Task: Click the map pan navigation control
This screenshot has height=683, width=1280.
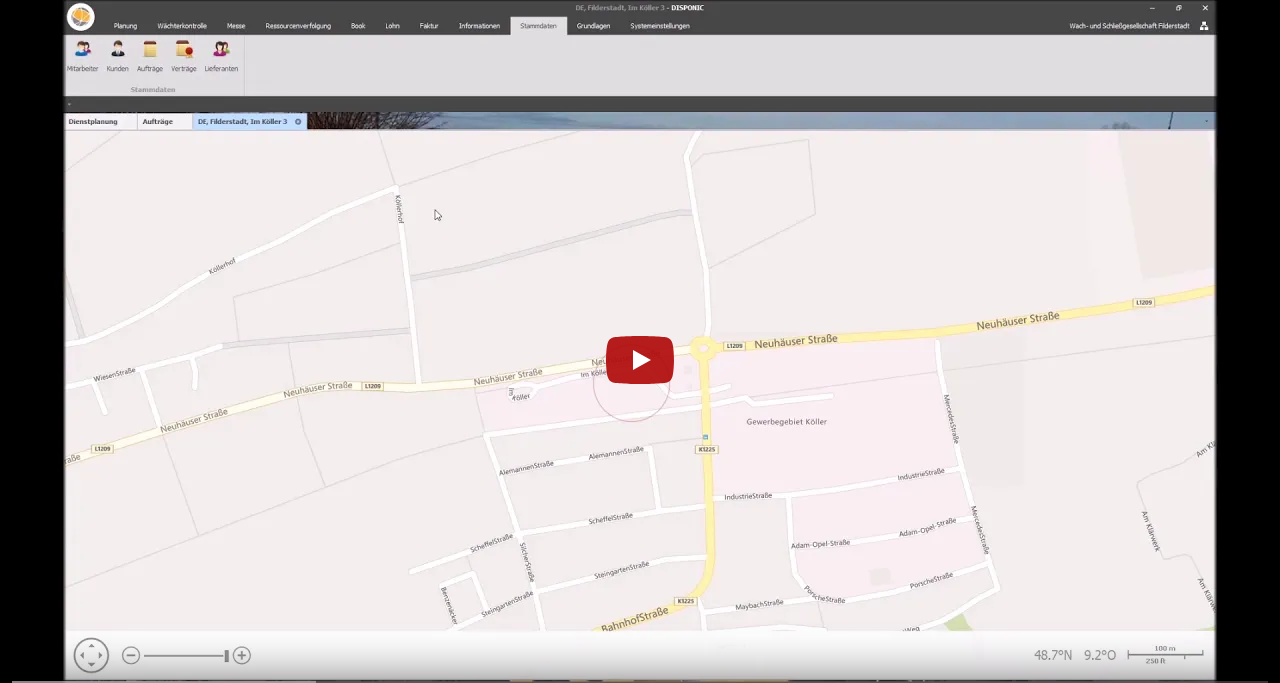Action: point(91,655)
